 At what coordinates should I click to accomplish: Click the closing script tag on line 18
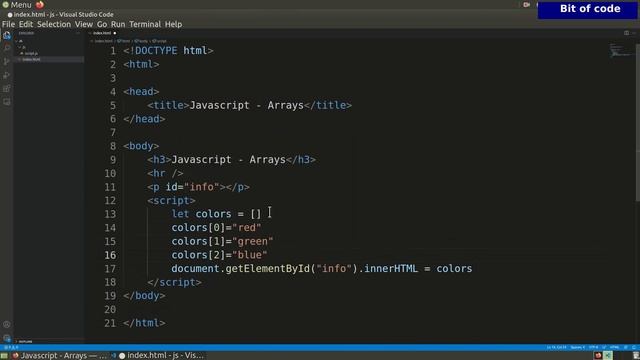click(x=174, y=282)
